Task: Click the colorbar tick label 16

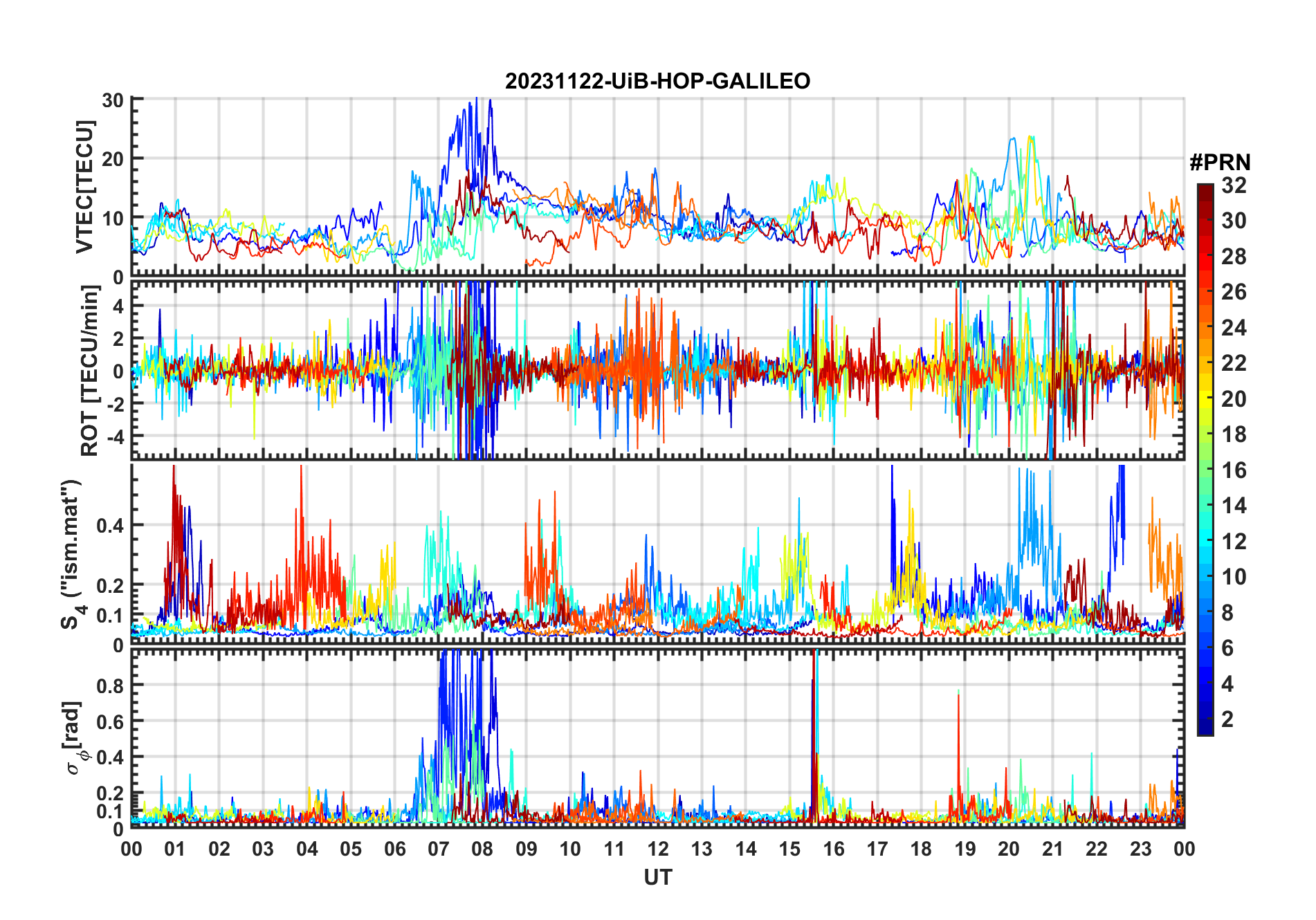Action: [x=1234, y=470]
